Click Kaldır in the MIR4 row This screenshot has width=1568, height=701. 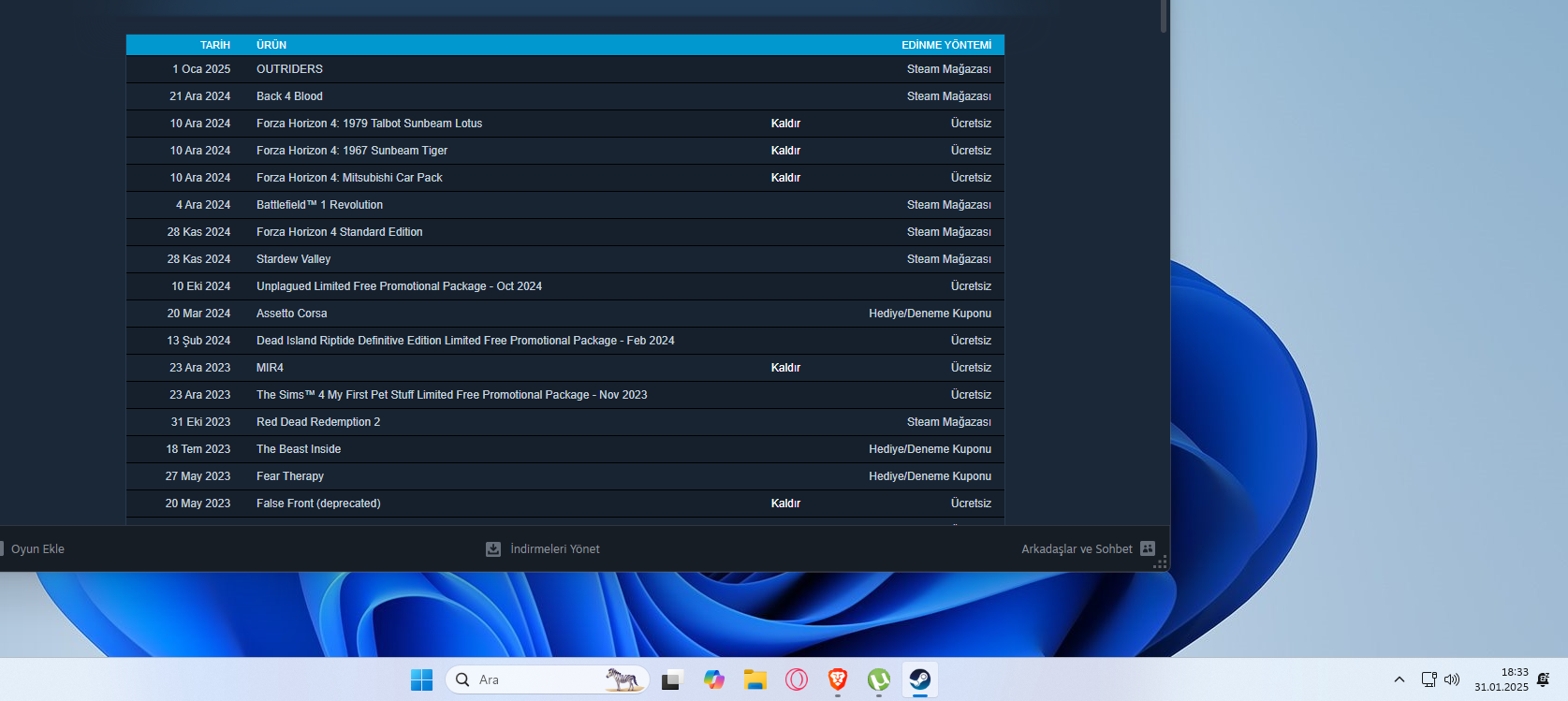pyautogui.click(x=785, y=368)
